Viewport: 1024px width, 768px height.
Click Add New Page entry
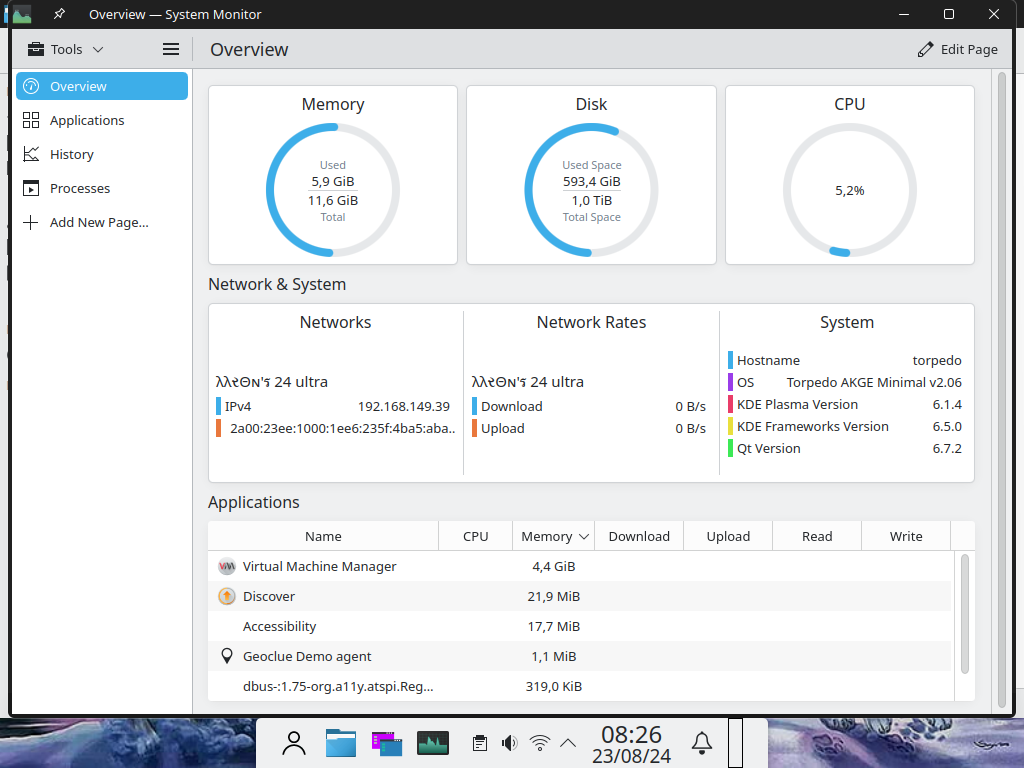pos(102,222)
